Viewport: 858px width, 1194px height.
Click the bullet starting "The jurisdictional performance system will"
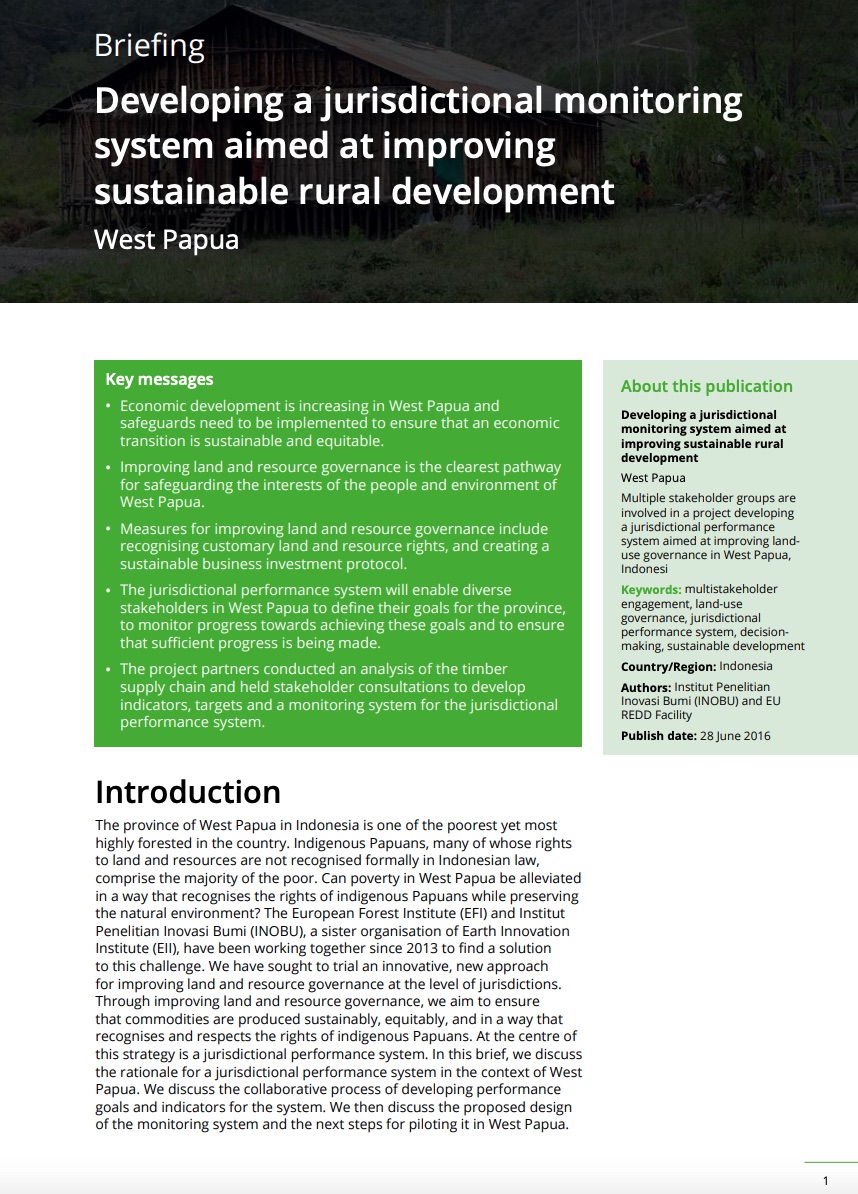point(343,616)
